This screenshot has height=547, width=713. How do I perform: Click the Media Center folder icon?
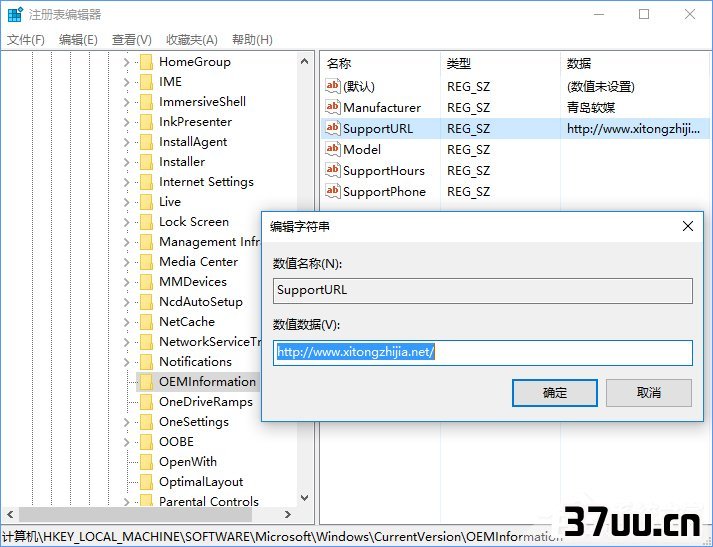pos(146,262)
